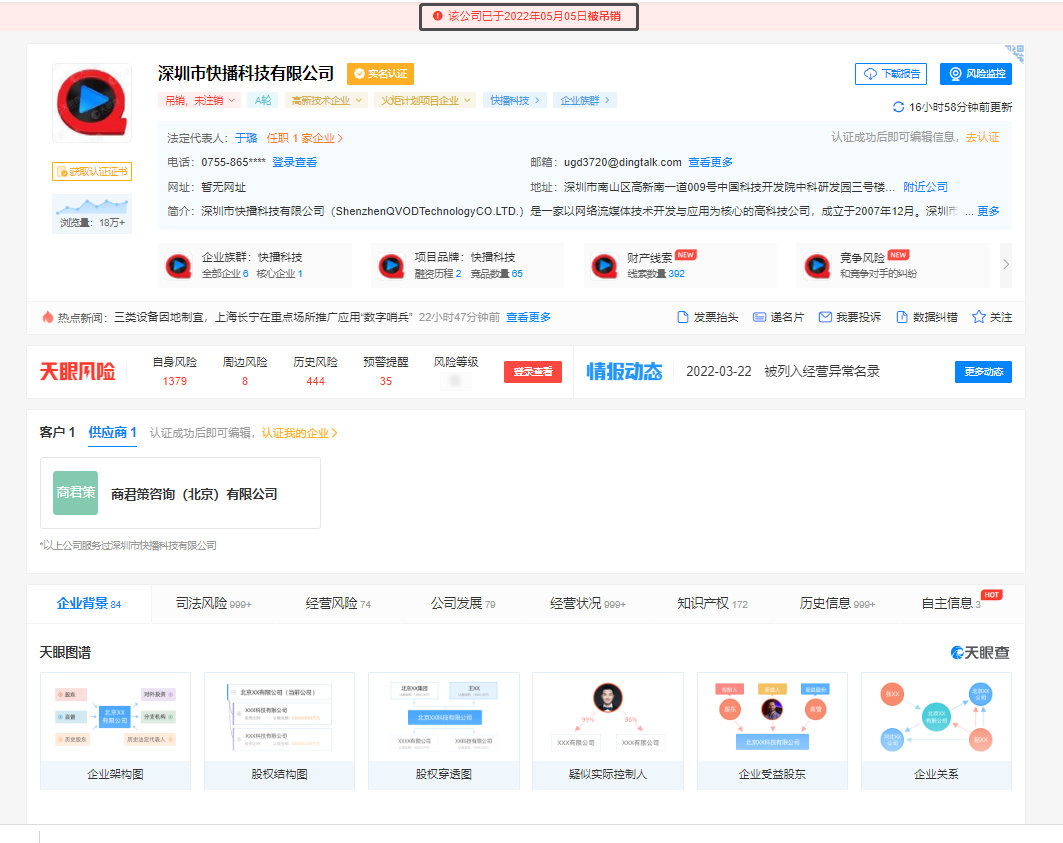The image size is (1063, 843).
Task: Click the 递名片 business card icon
Action: 759,317
